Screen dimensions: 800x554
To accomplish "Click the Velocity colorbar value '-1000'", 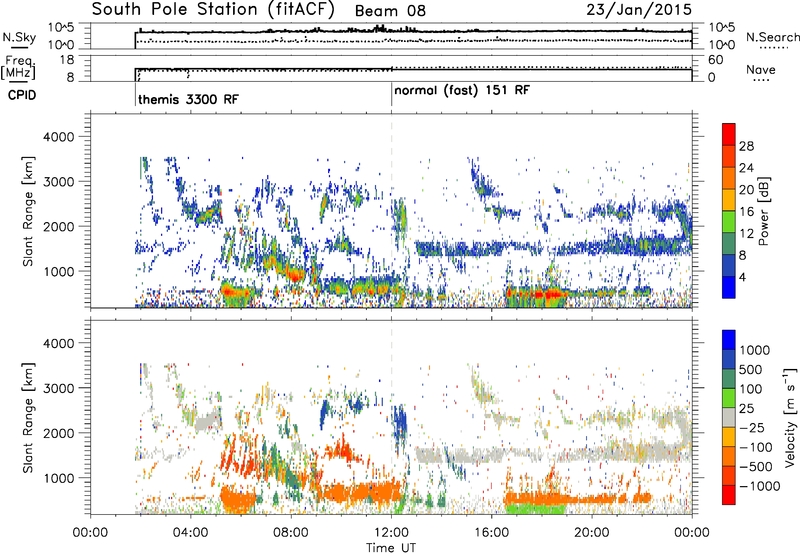I will (760, 486).
